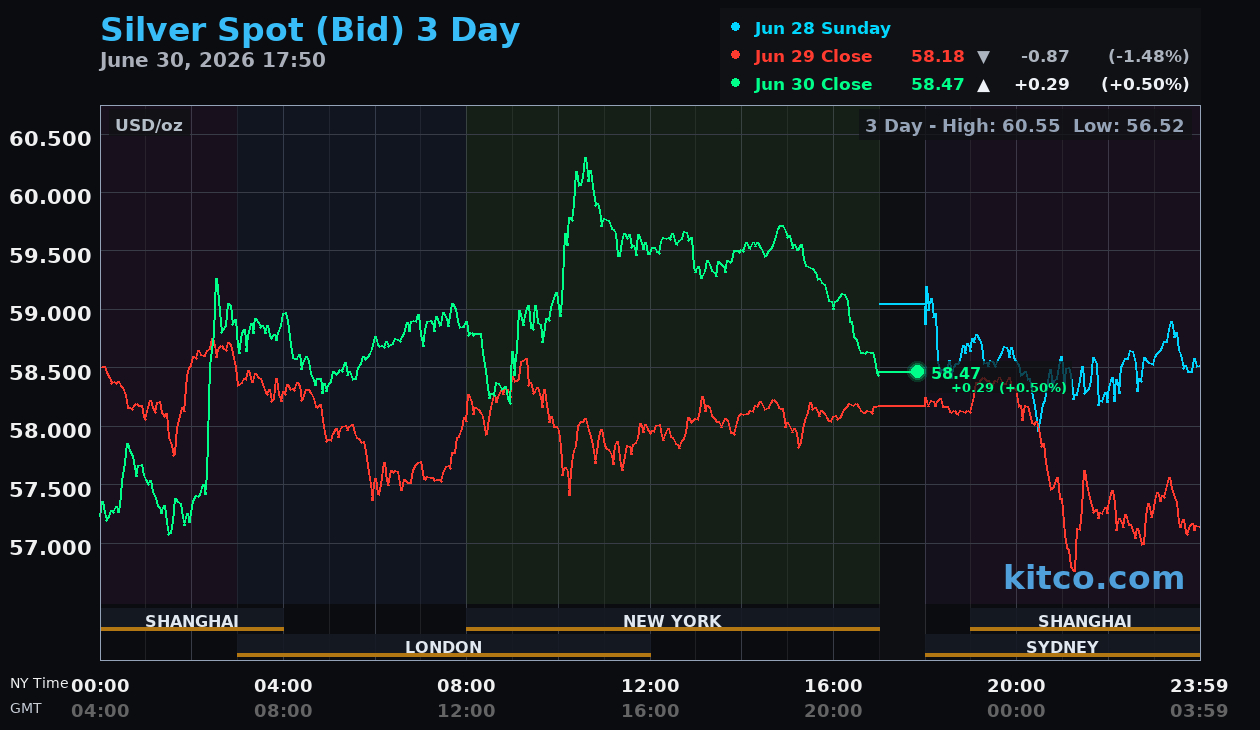The height and width of the screenshot is (730, 1260).
Task: Select the NEW YORK session bar
Action: click(x=672, y=621)
